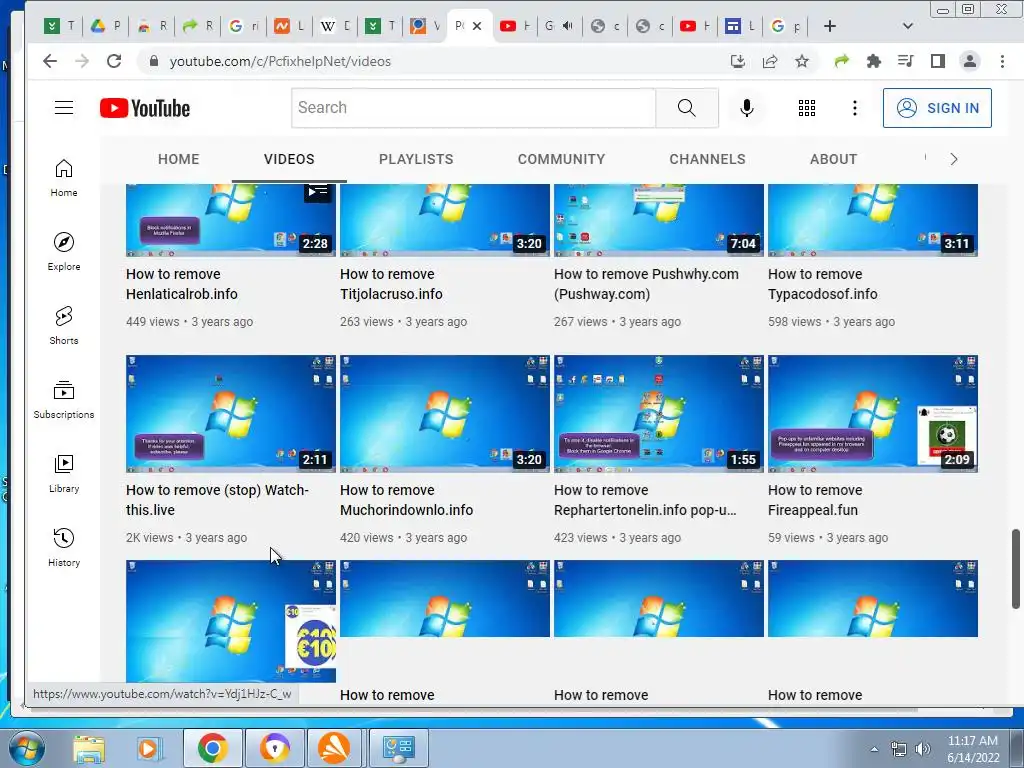Open the COMMUNITY tab
This screenshot has width=1024, height=768.
(561, 159)
